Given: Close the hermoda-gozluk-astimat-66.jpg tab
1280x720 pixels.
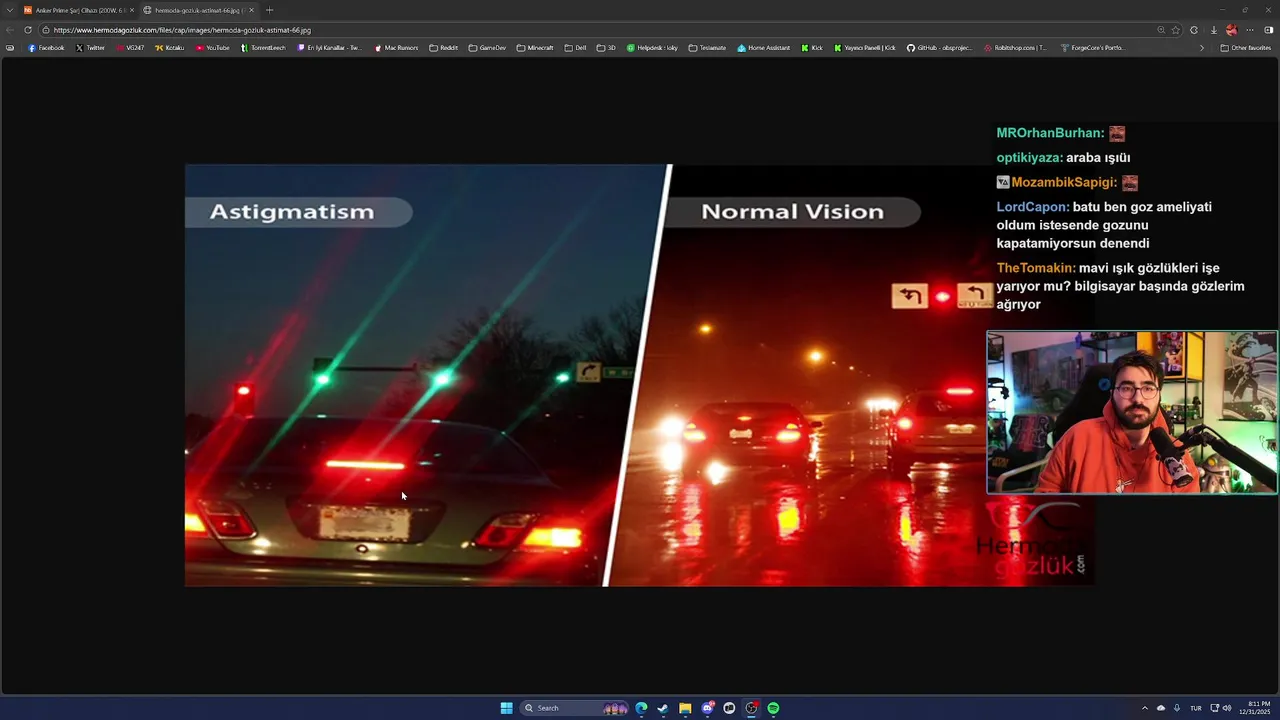Looking at the screenshot, I should click(x=251, y=10).
